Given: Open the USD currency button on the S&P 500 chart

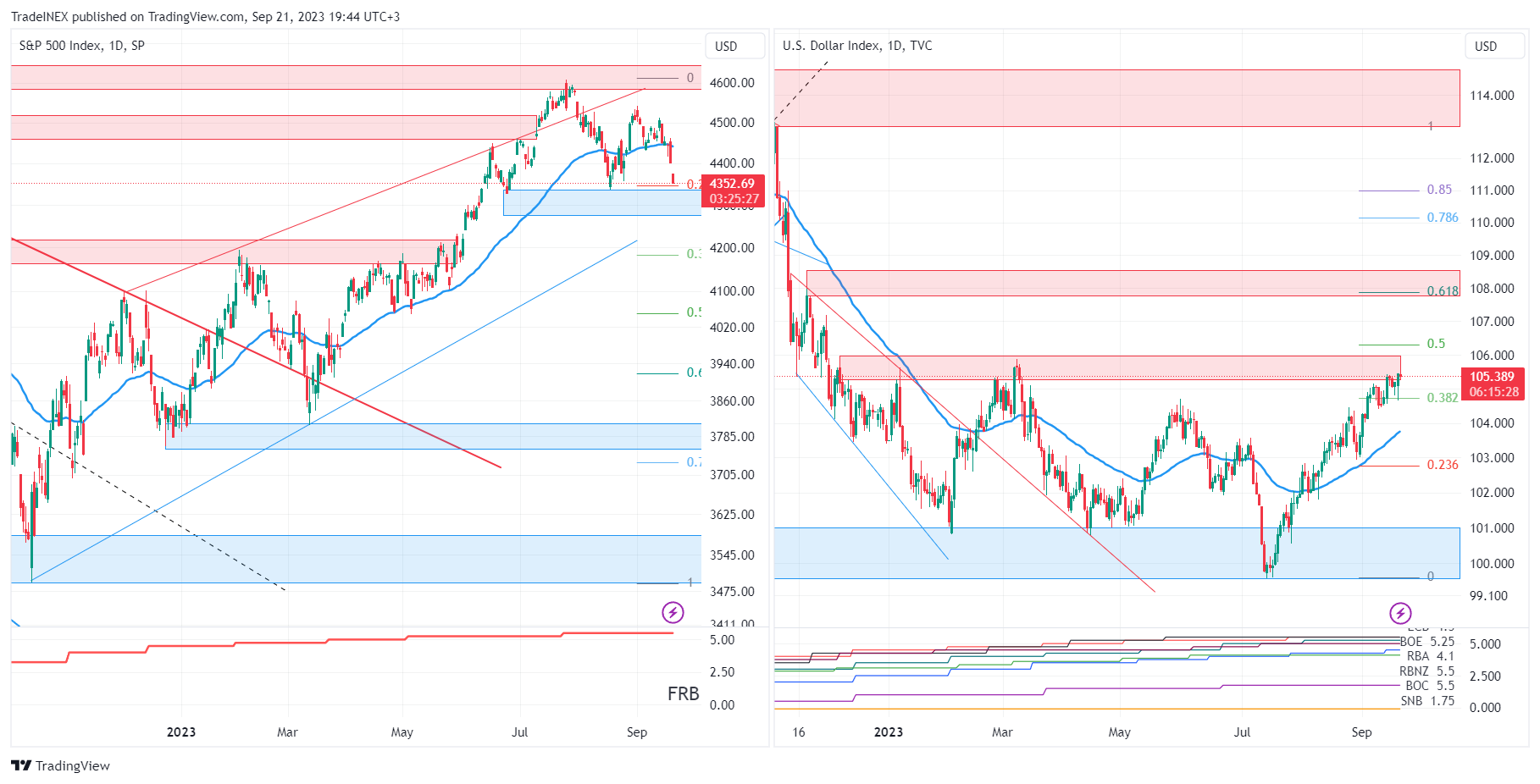Looking at the screenshot, I should pyautogui.click(x=734, y=46).
